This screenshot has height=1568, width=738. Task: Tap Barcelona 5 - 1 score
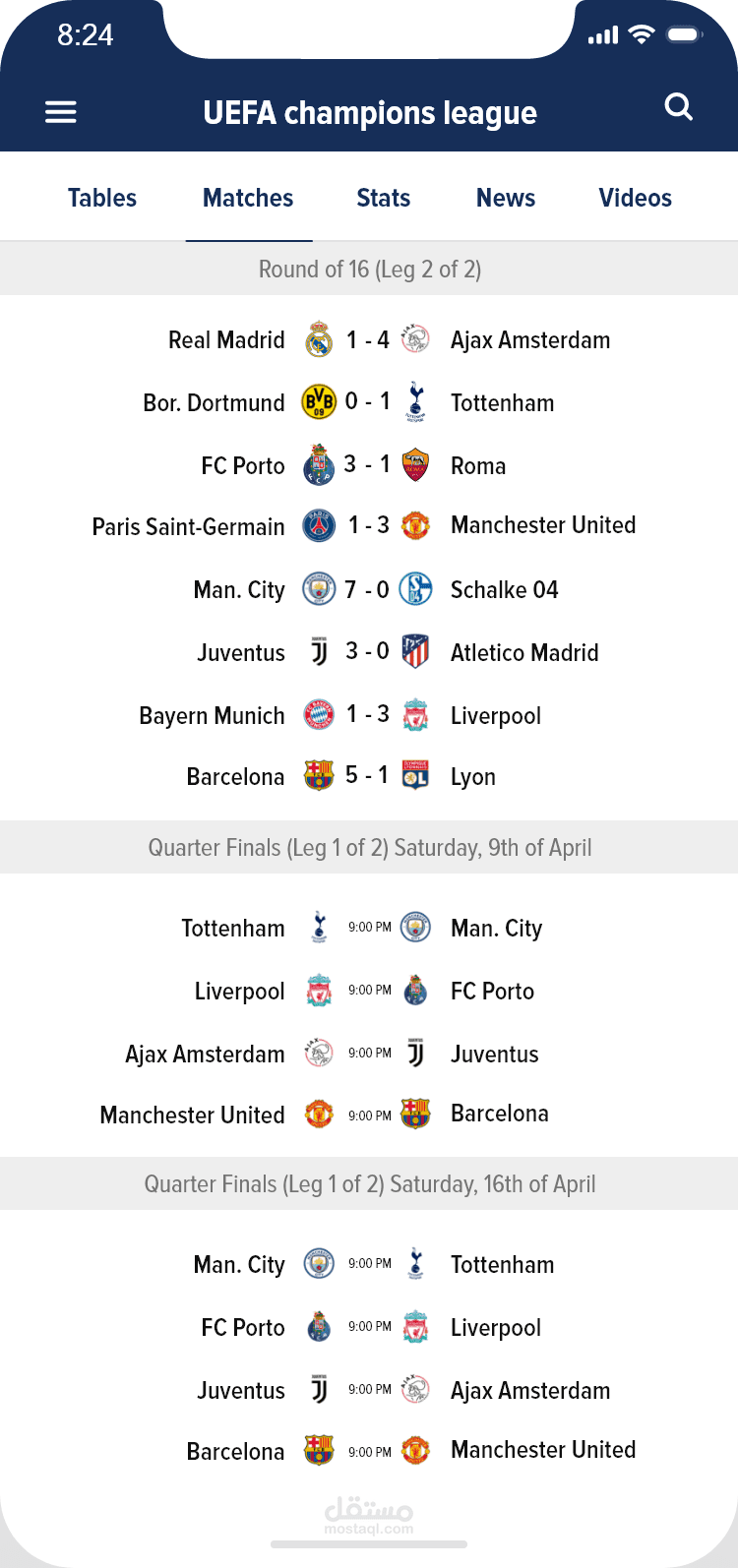(367, 775)
